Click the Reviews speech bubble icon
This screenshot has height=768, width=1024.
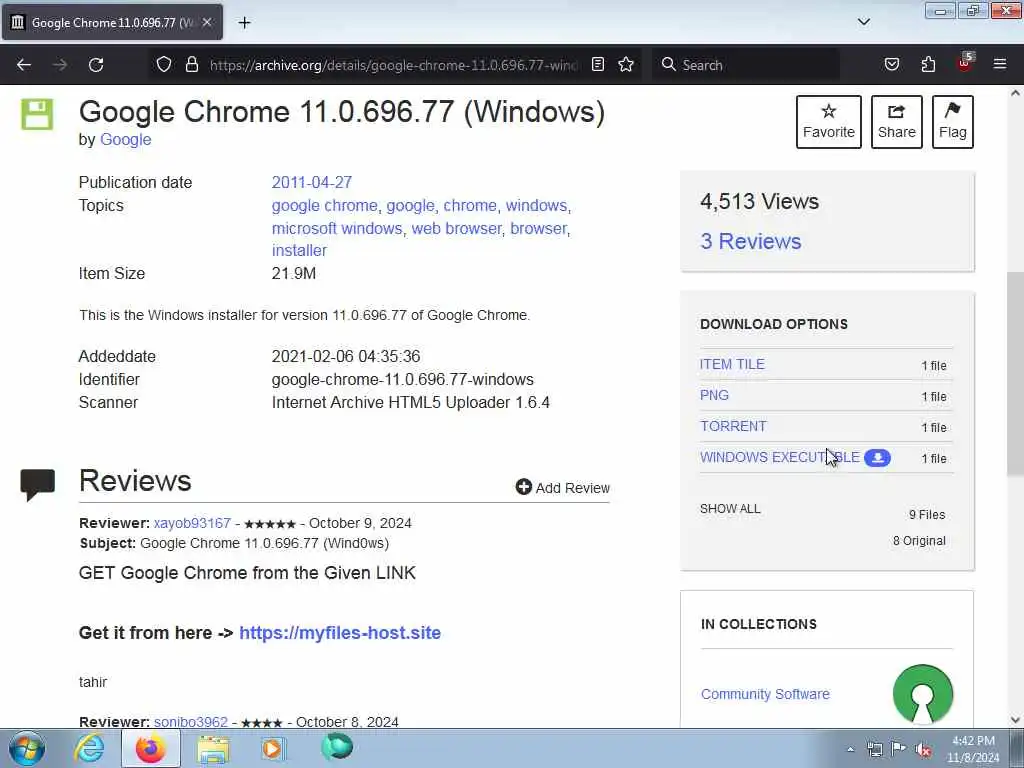(38, 485)
